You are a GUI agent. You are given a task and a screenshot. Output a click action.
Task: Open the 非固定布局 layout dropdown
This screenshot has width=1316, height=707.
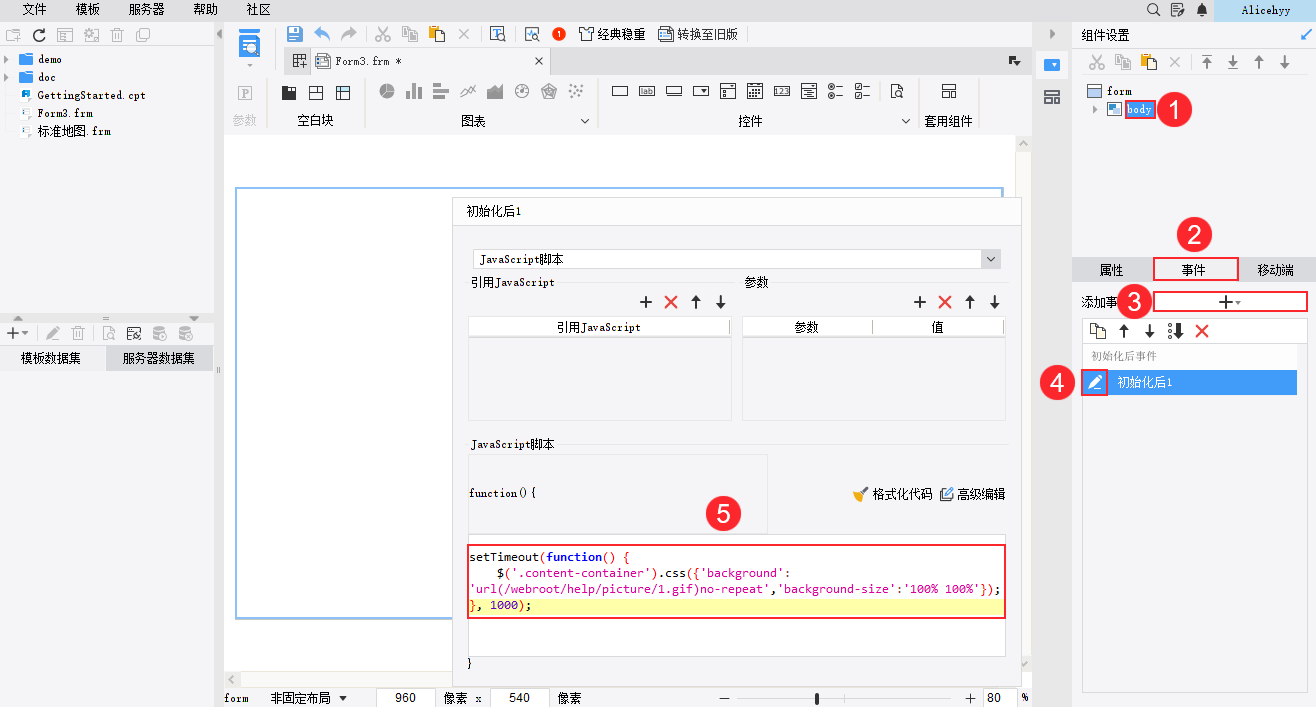coord(309,698)
